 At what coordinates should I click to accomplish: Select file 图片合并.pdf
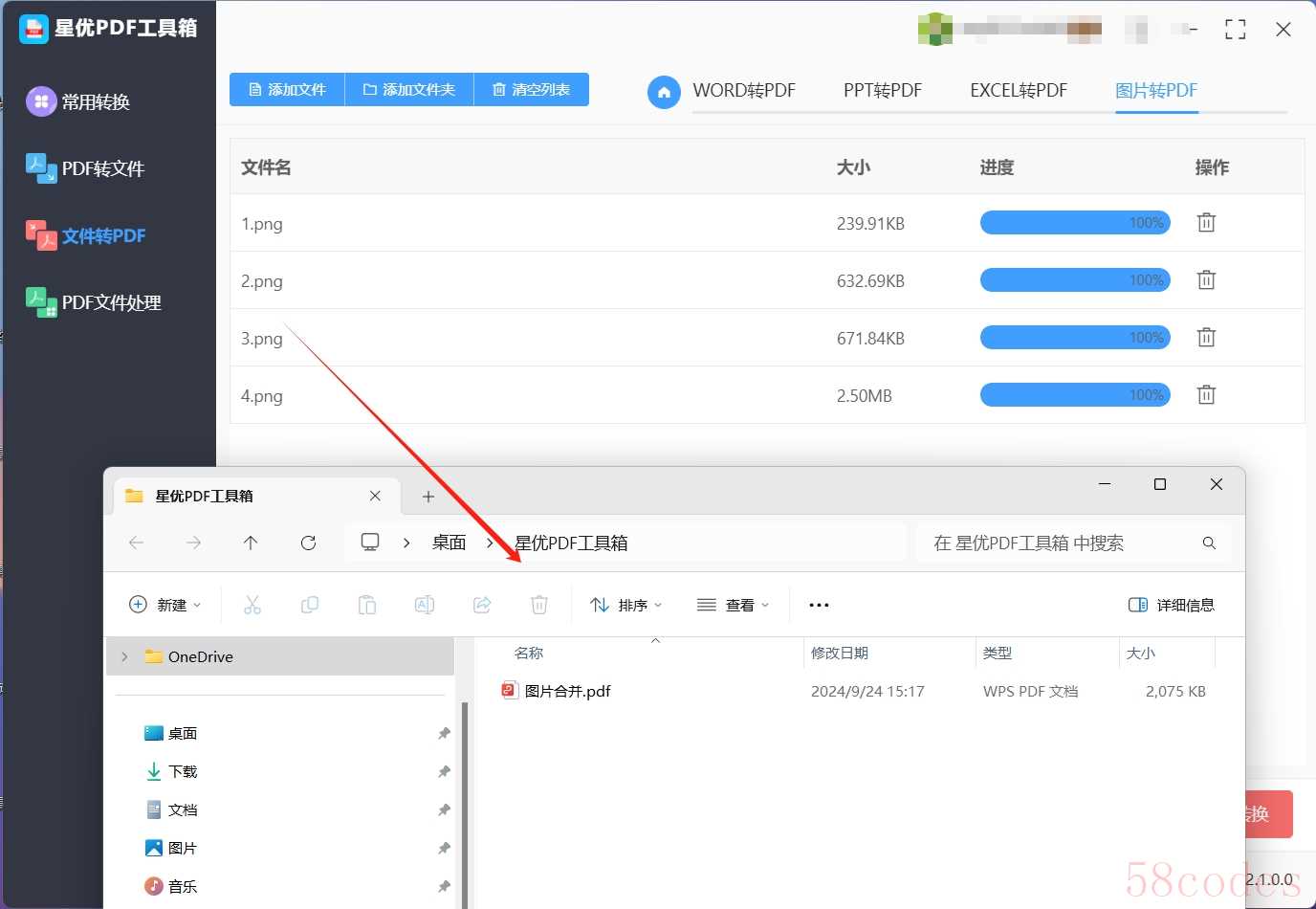coord(567,691)
